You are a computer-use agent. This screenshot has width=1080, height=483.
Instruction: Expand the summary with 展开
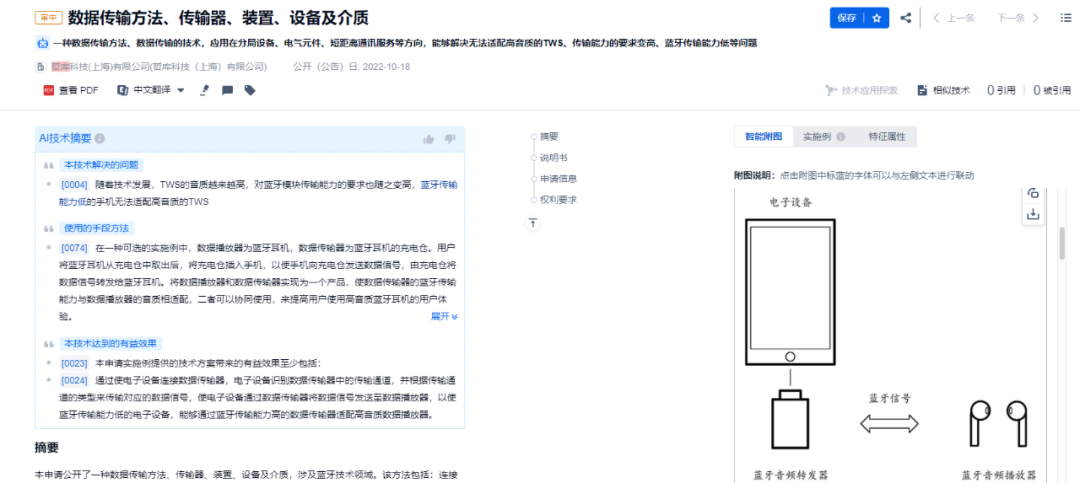click(x=444, y=316)
